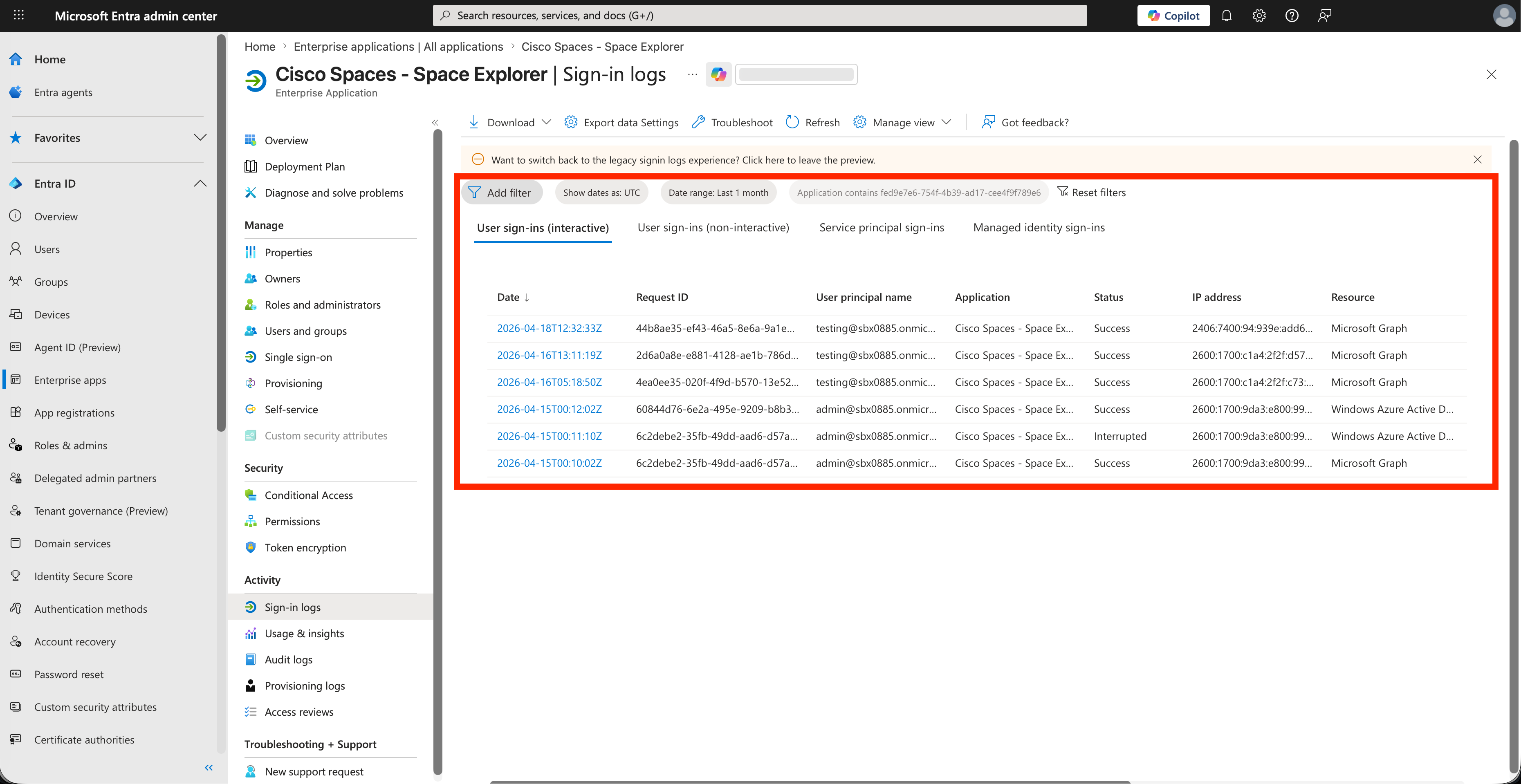
Task: Open Enterprise apps sidebar item
Action: [70, 380]
